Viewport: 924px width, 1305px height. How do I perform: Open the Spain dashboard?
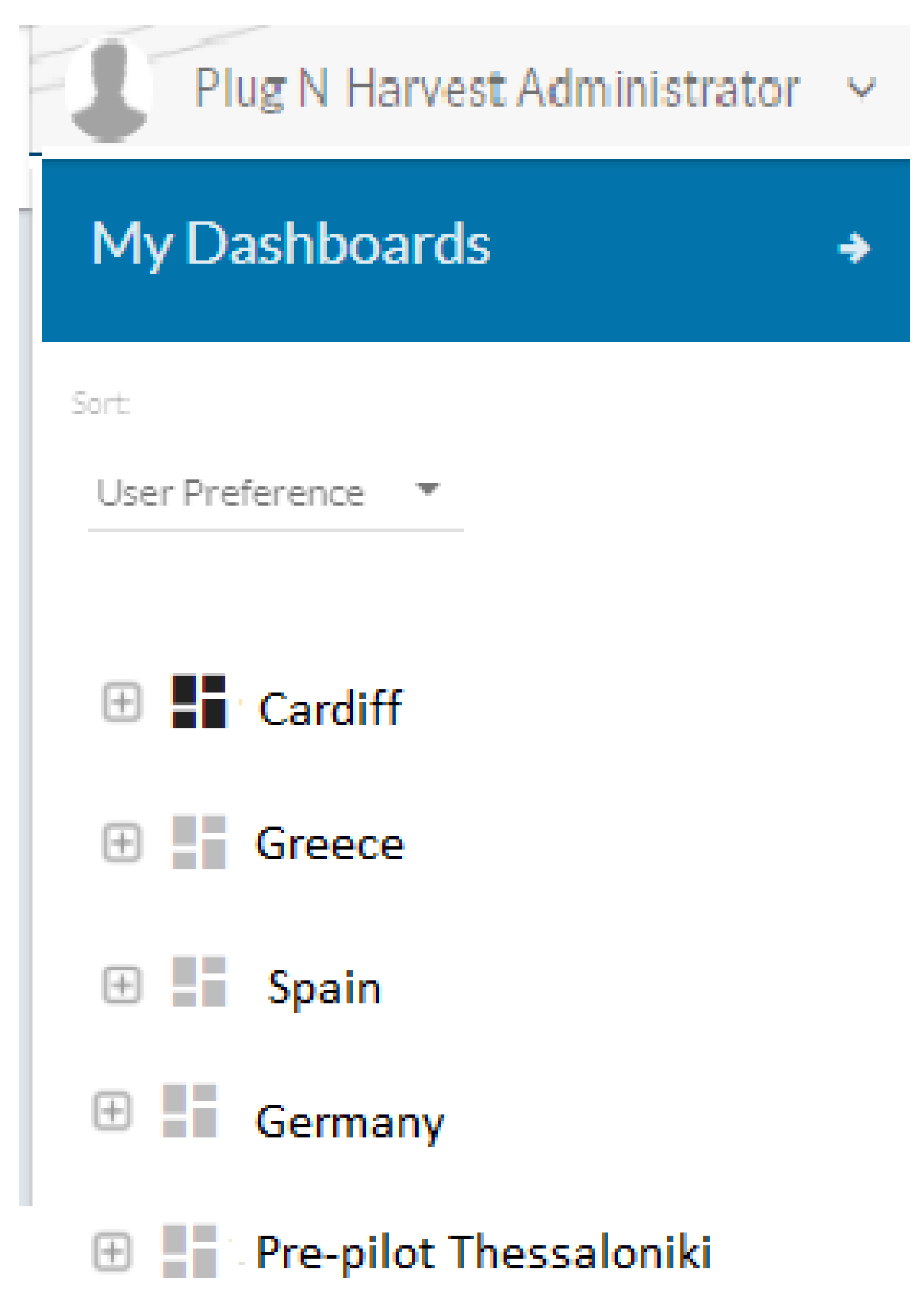pos(324,988)
